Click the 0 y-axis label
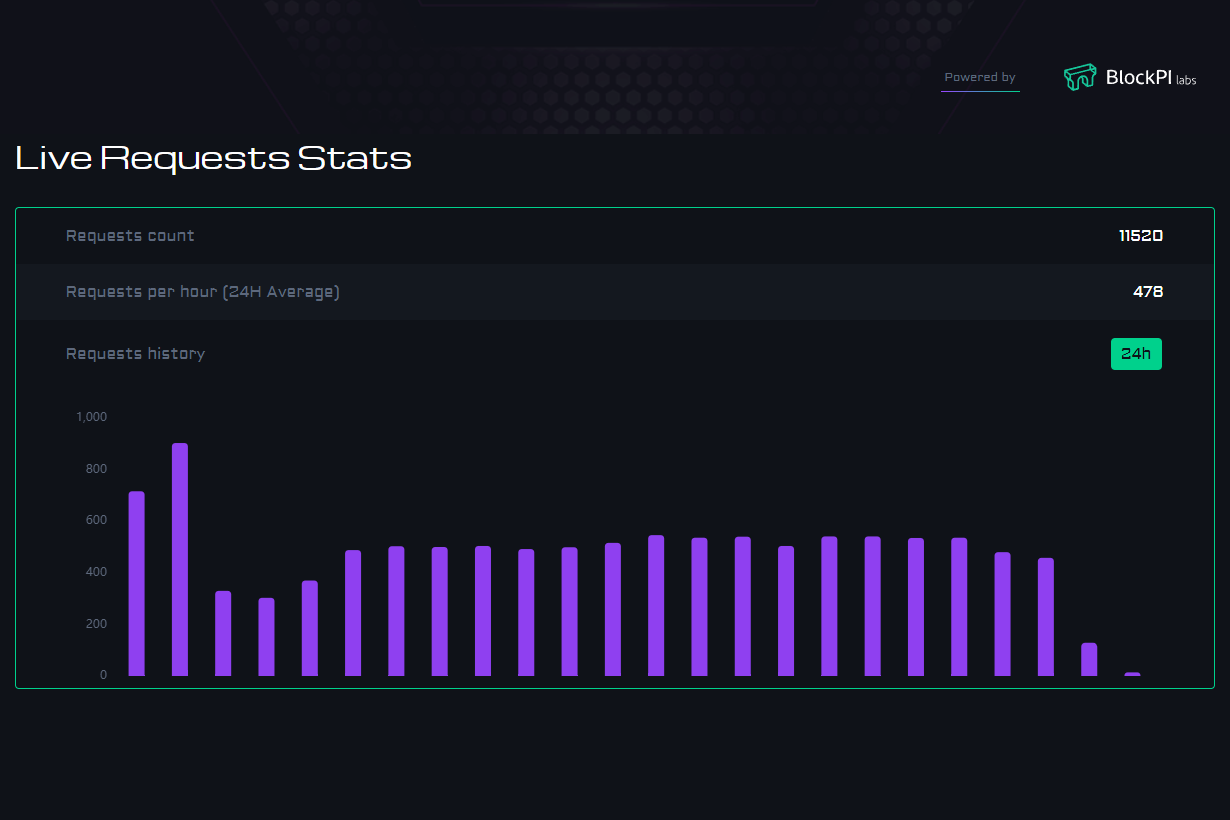Image resolution: width=1230 pixels, height=820 pixels. tap(104, 675)
